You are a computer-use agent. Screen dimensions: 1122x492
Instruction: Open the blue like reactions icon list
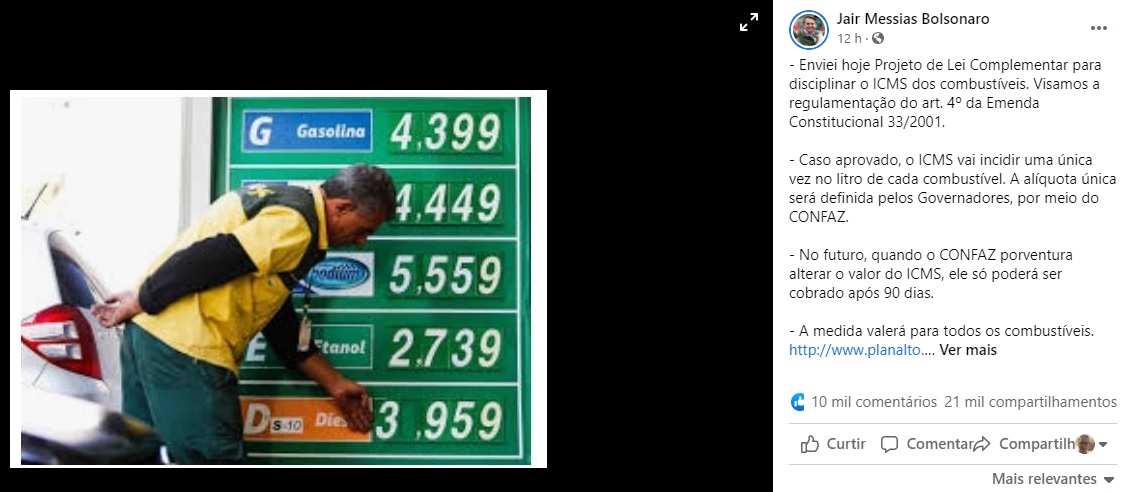click(797, 402)
